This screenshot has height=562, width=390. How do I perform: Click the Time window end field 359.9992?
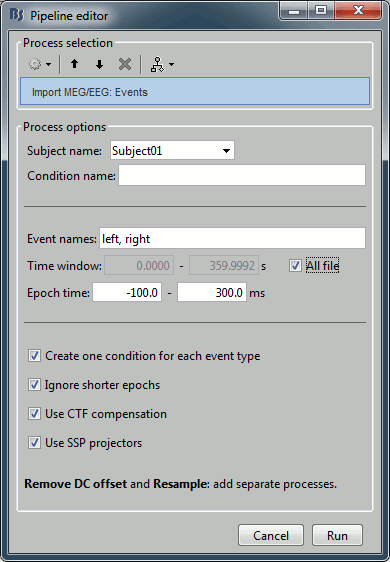point(224,266)
